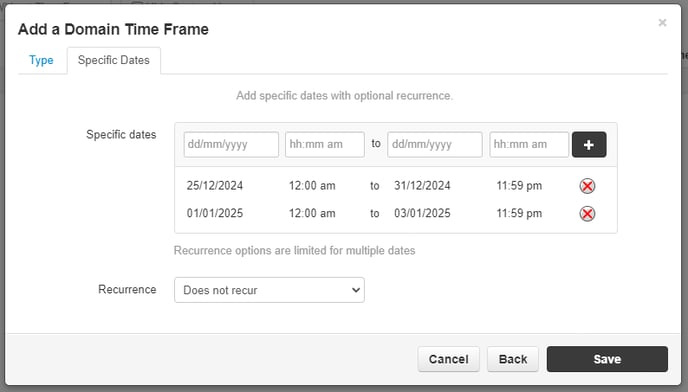Remove the 25/12/2024 date range entry

click(587, 186)
